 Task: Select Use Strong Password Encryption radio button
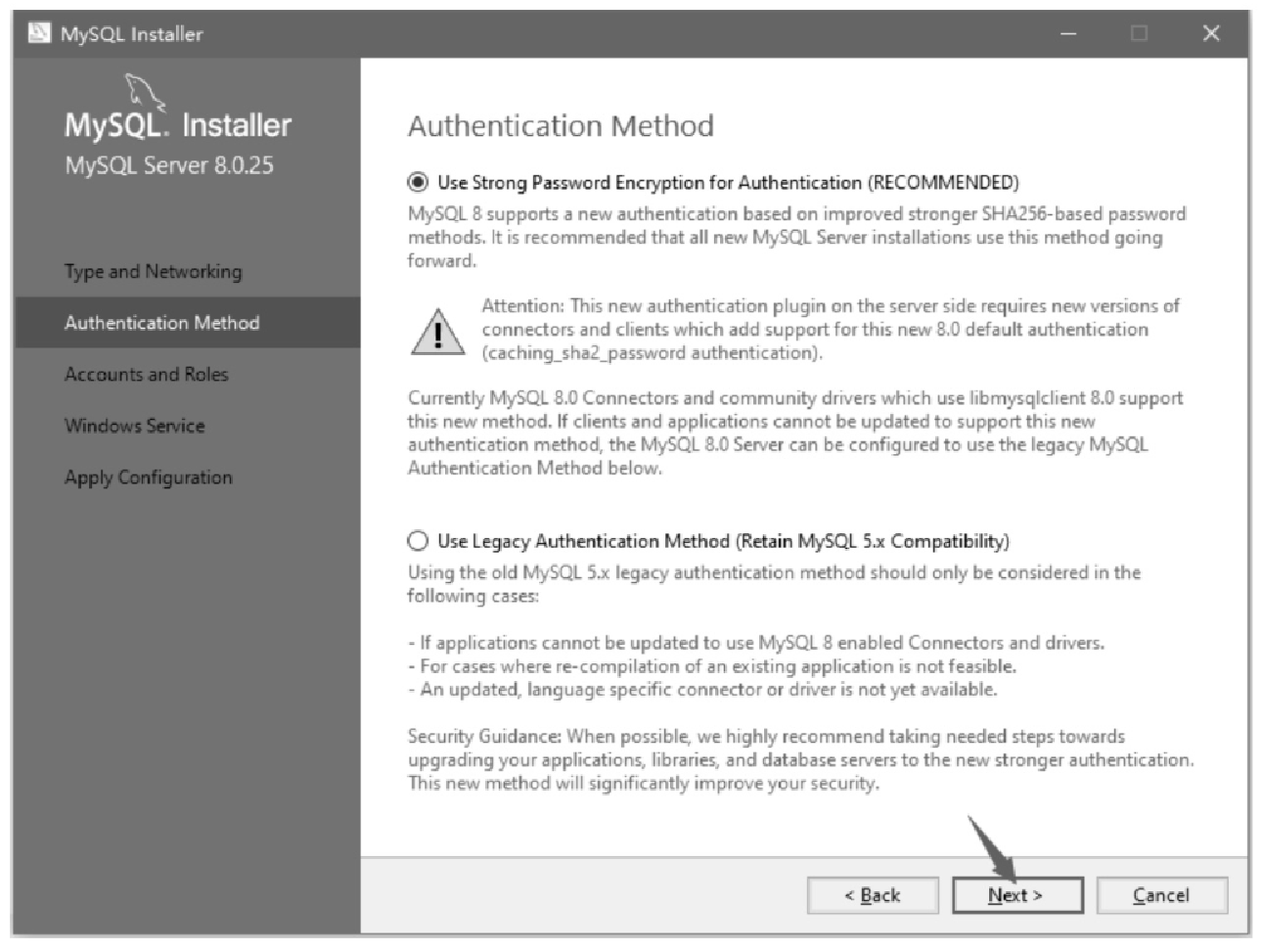click(x=418, y=182)
